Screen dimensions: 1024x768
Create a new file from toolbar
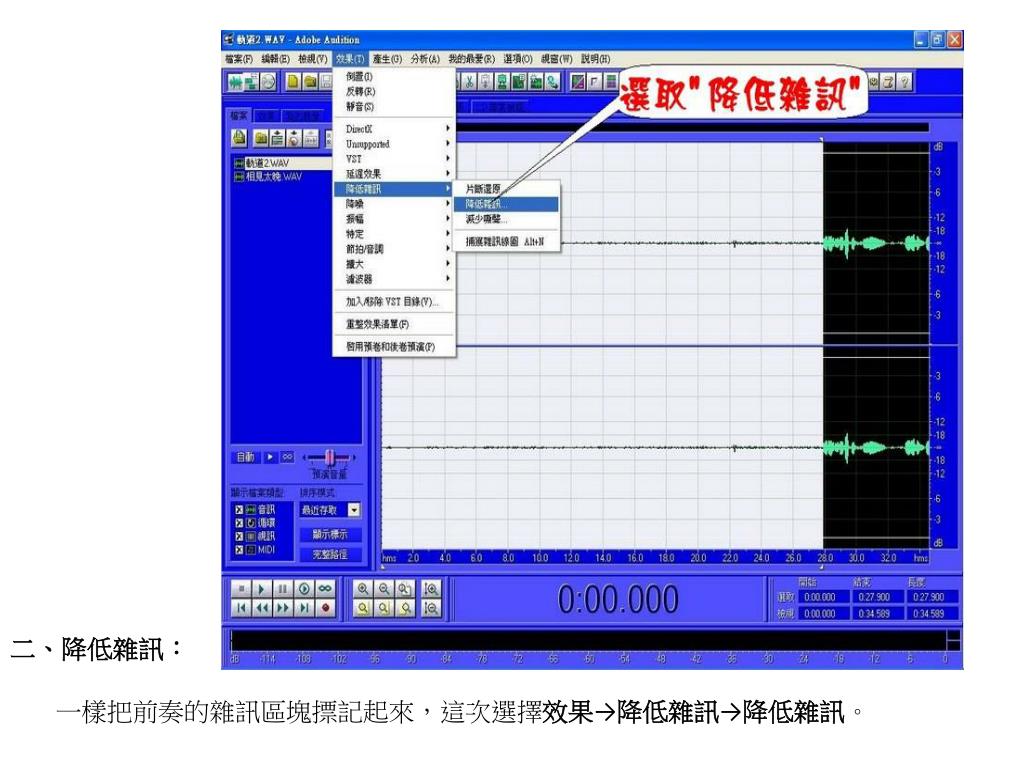click(293, 82)
